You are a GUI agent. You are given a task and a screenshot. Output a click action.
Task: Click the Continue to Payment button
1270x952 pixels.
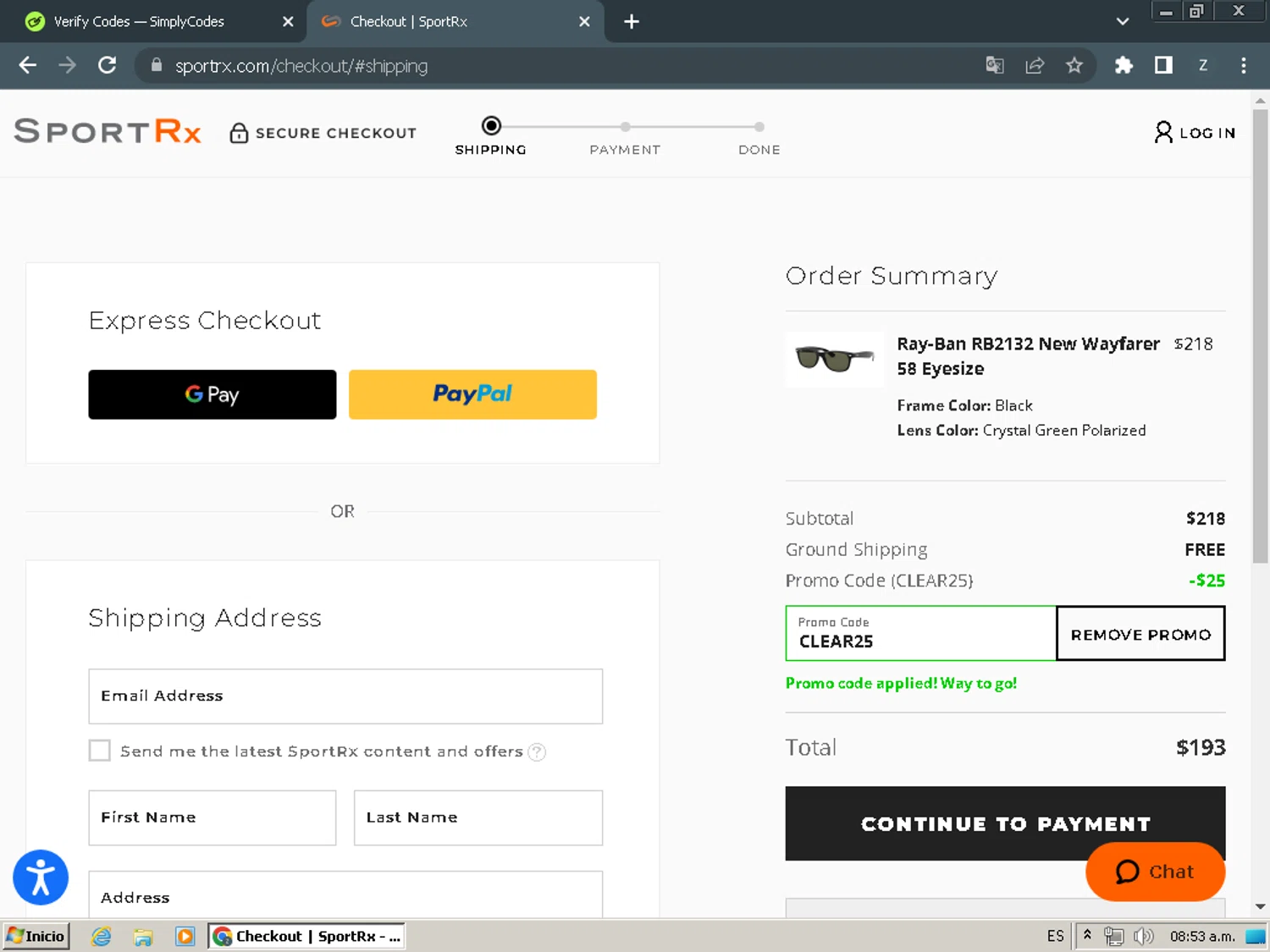[x=1005, y=823]
